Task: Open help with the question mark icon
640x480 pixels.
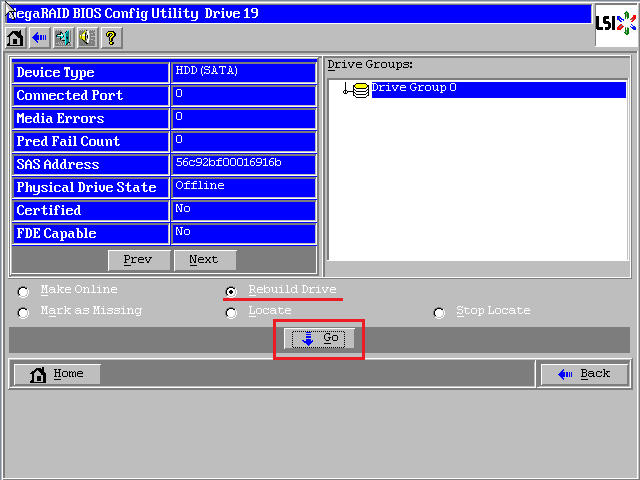Action: click(111, 38)
